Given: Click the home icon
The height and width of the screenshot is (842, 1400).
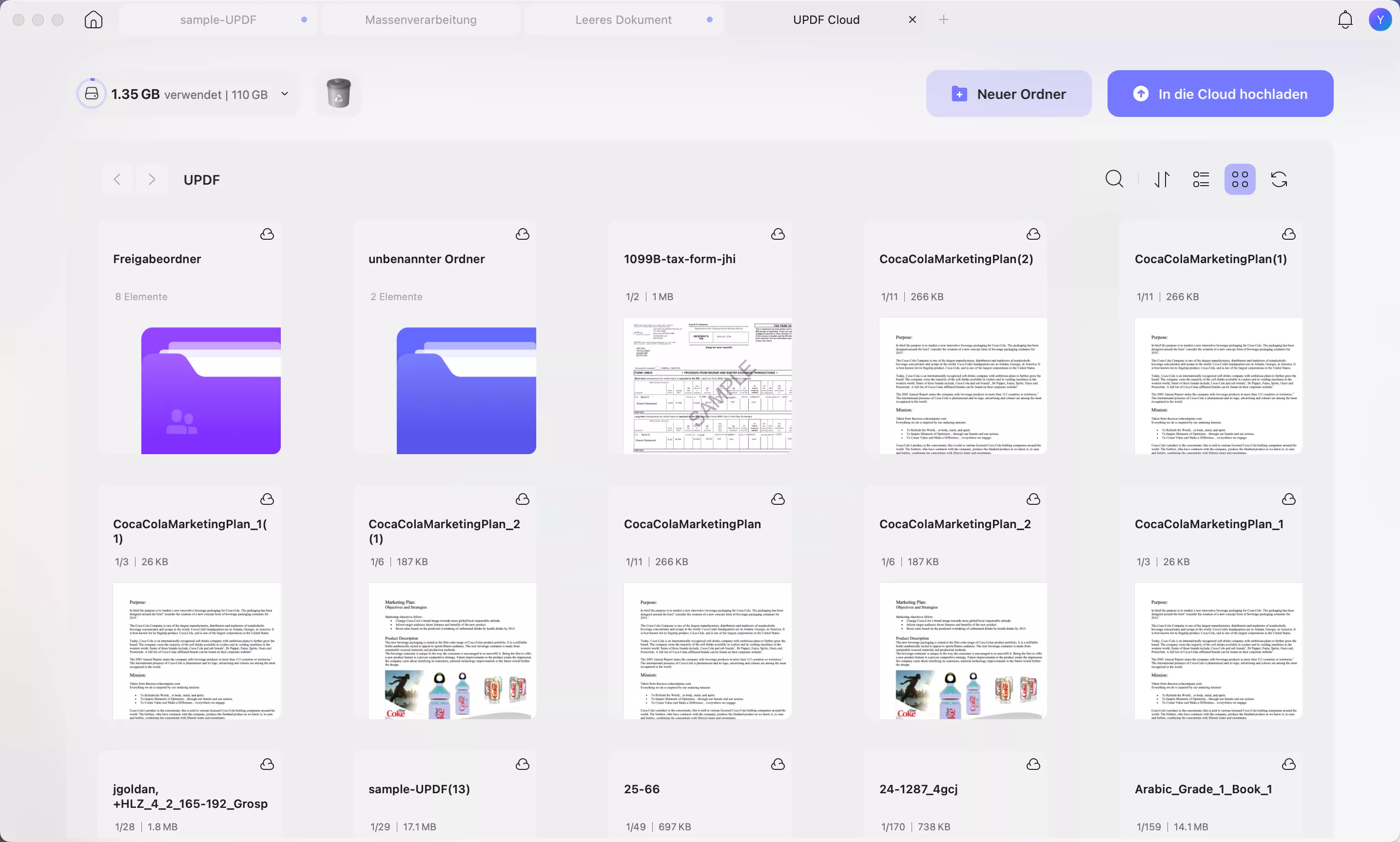Looking at the screenshot, I should 94,20.
